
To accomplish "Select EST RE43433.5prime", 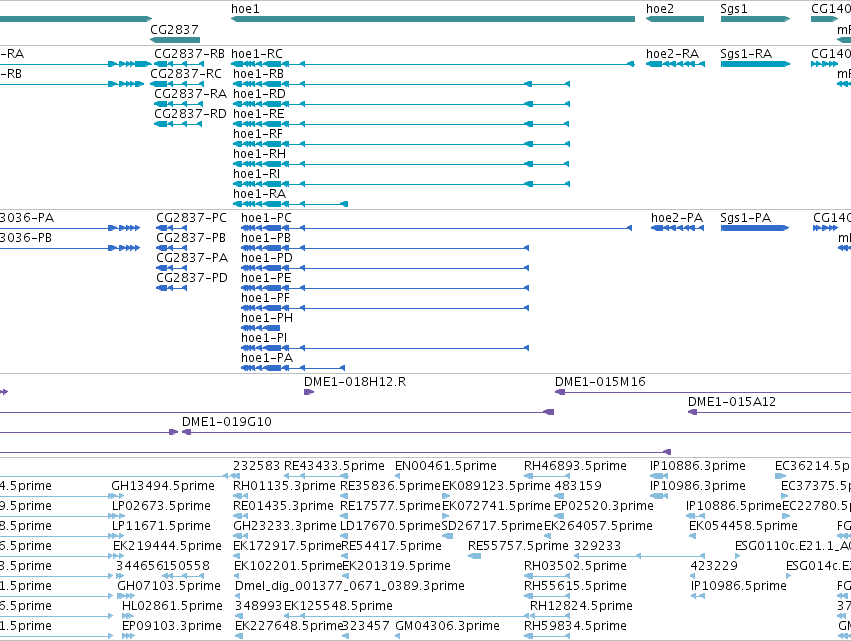I will point(334,466).
